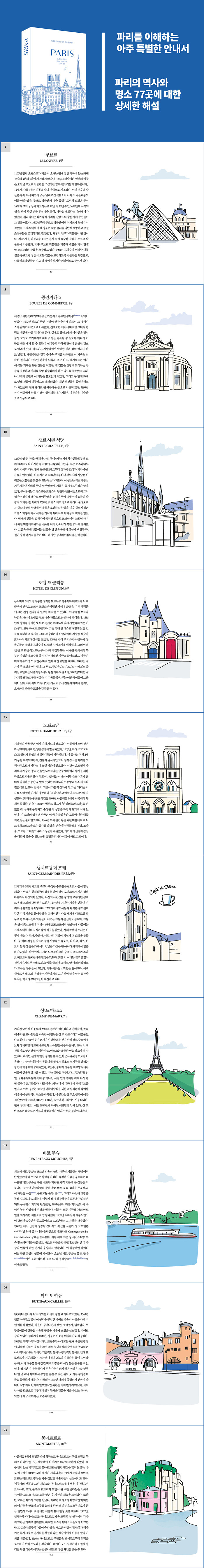
Task: Click the 노트르담 NOTRE-DAME DE PARIS heading
Action: point(51,728)
